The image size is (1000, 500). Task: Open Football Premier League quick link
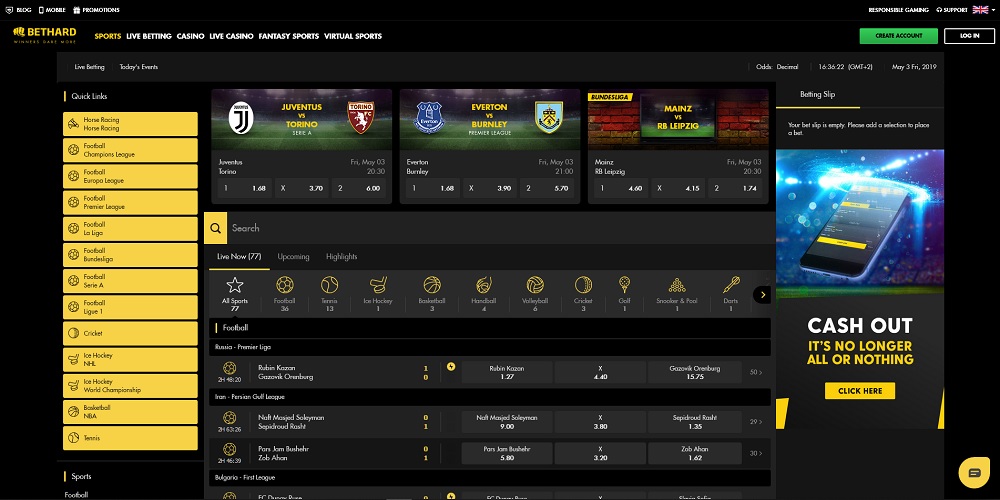[130, 202]
